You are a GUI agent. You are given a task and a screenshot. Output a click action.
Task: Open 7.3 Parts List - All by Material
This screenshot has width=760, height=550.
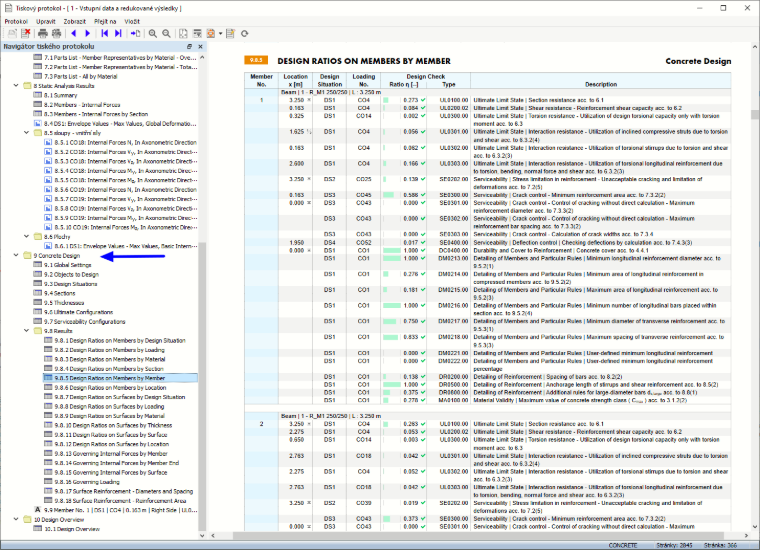click(80, 77)
